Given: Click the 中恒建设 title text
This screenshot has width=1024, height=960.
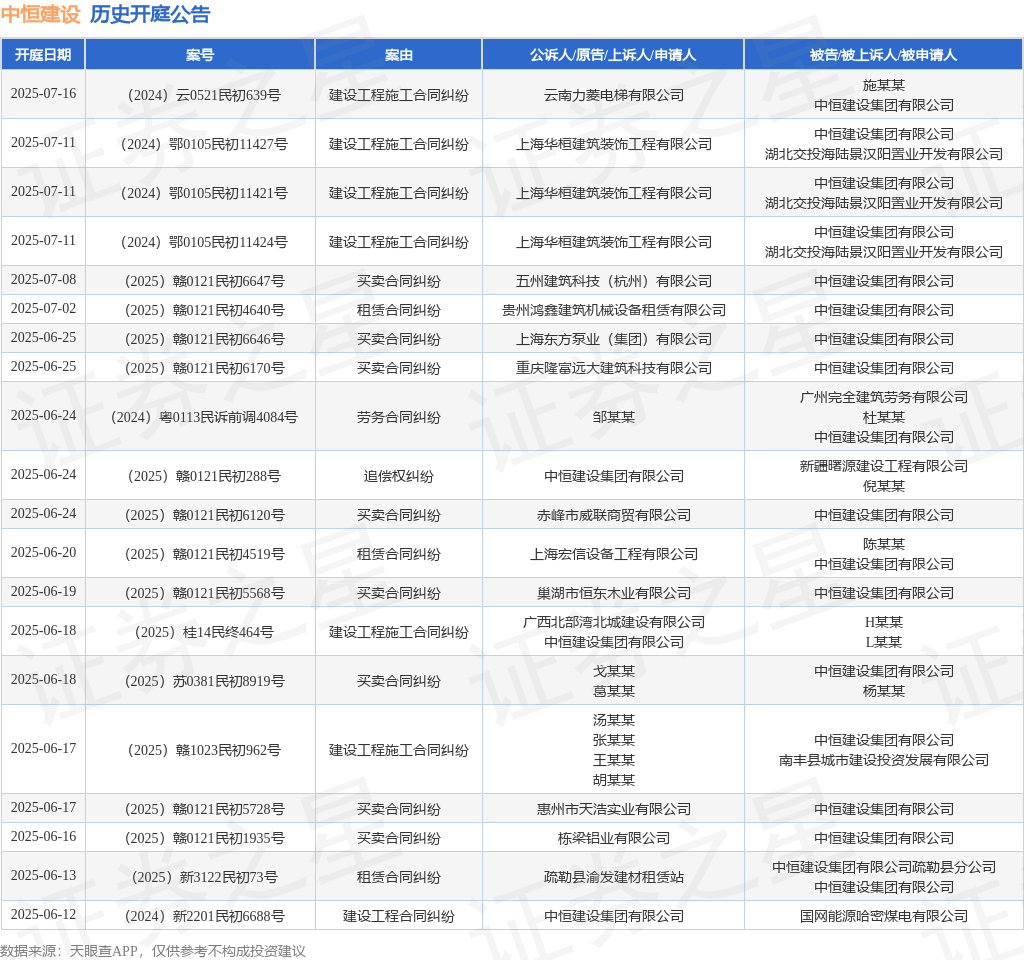Looking at the screenshot, I should (40, 14).
